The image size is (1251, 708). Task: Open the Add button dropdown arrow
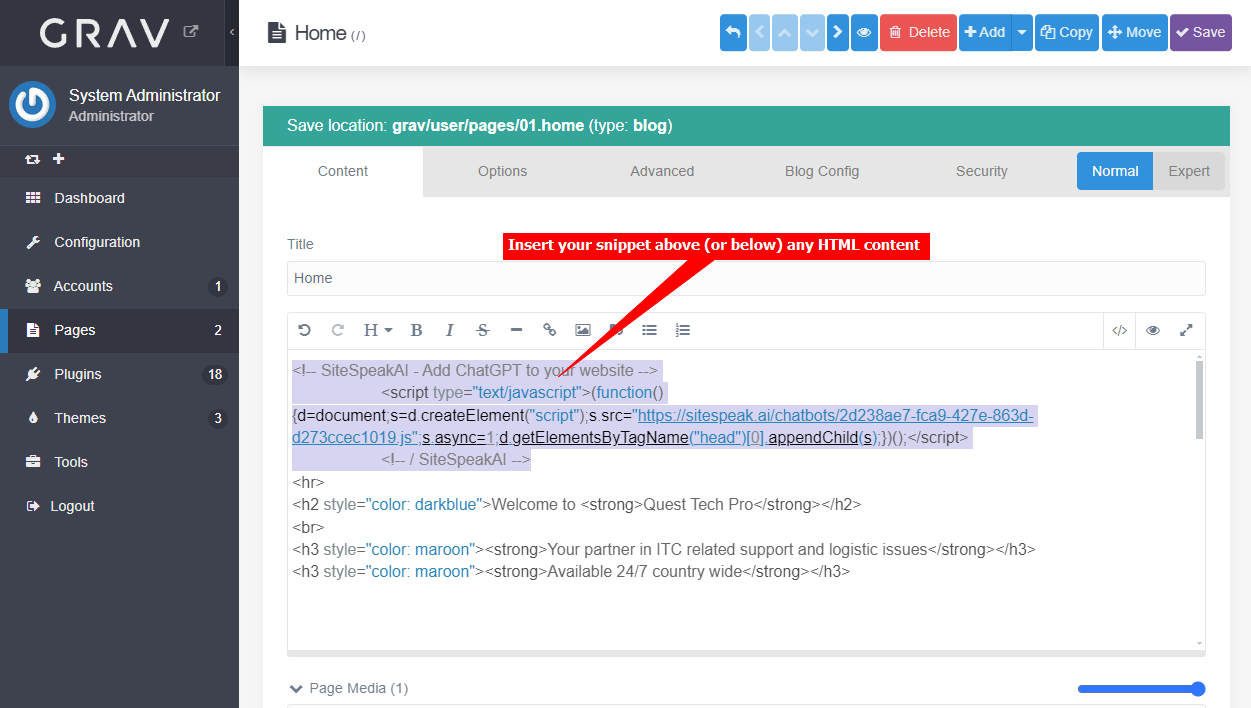(x=1021, y=32)
